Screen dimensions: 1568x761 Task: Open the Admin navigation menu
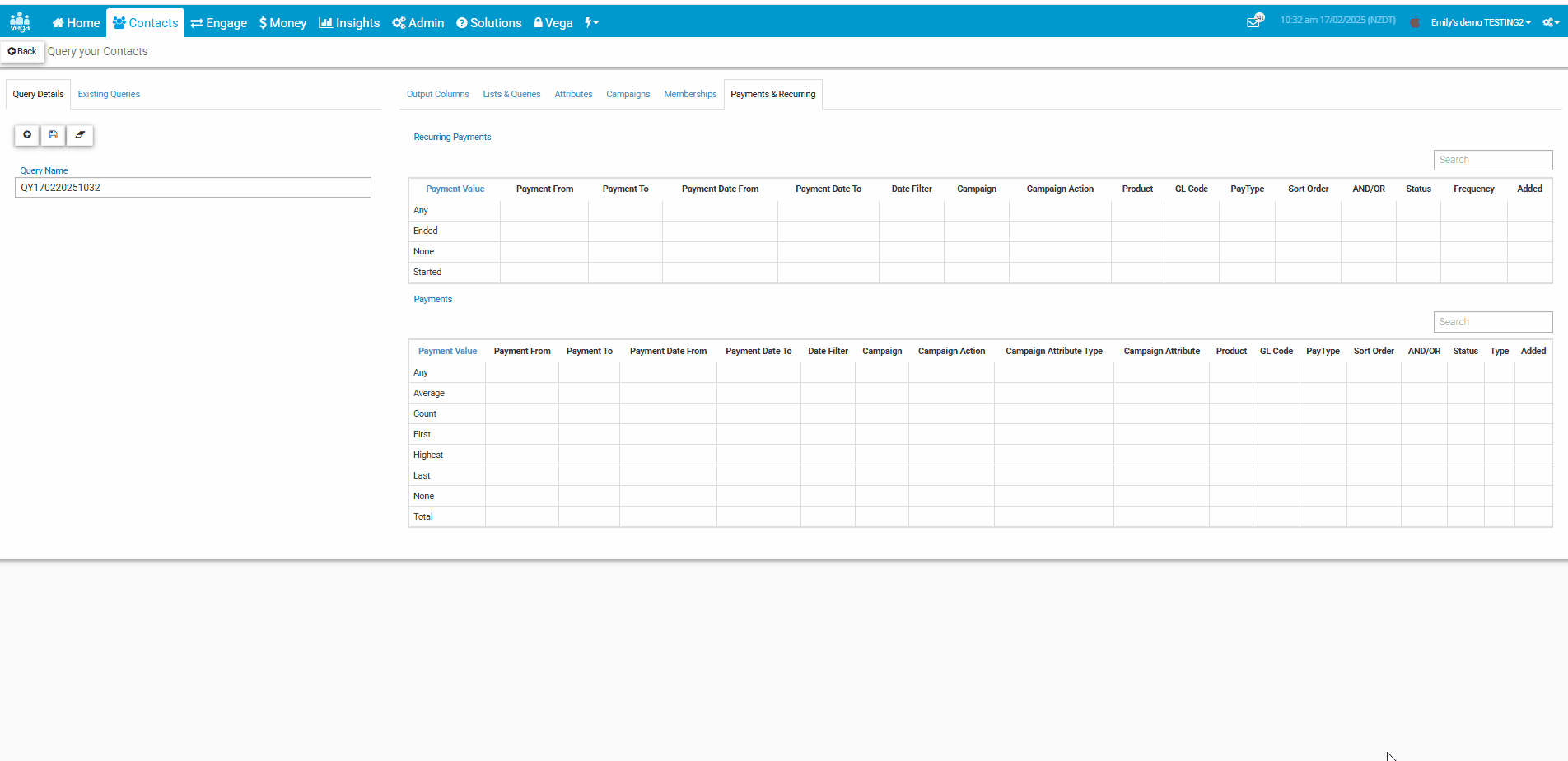[418, 23]
